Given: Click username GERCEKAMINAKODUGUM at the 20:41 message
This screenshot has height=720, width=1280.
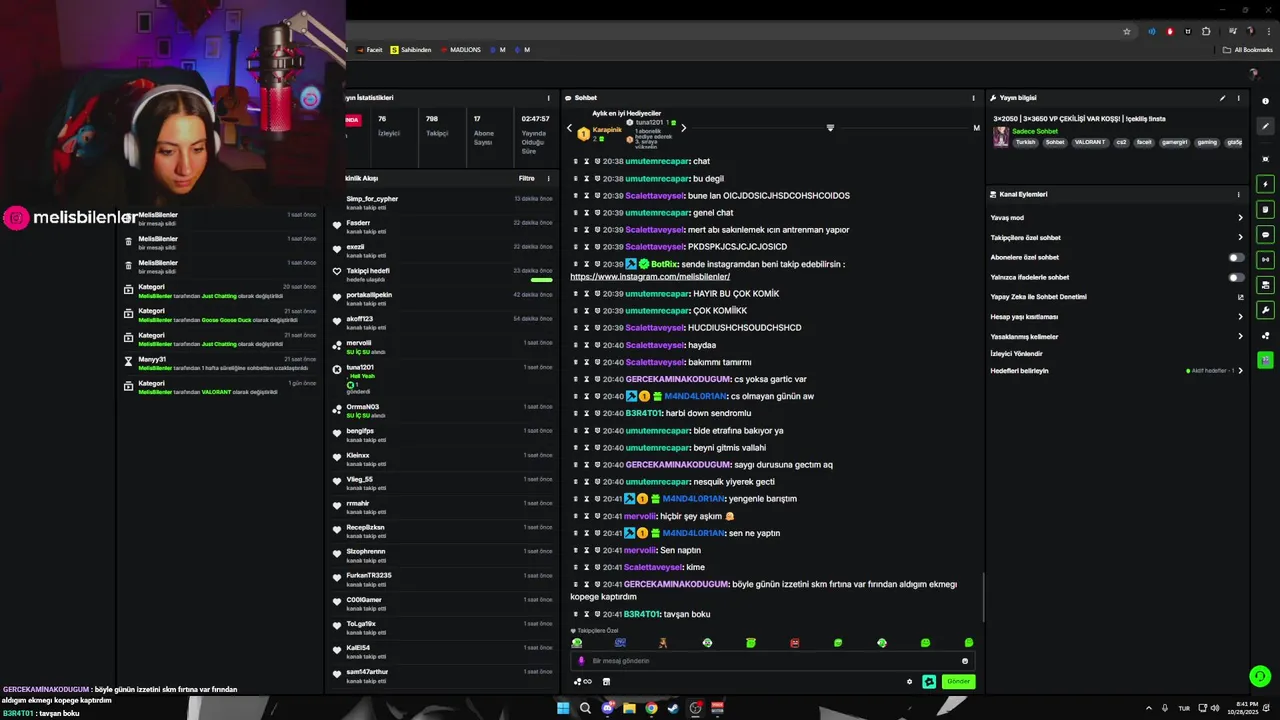Looking at the screenshot, I should point(676,584).
